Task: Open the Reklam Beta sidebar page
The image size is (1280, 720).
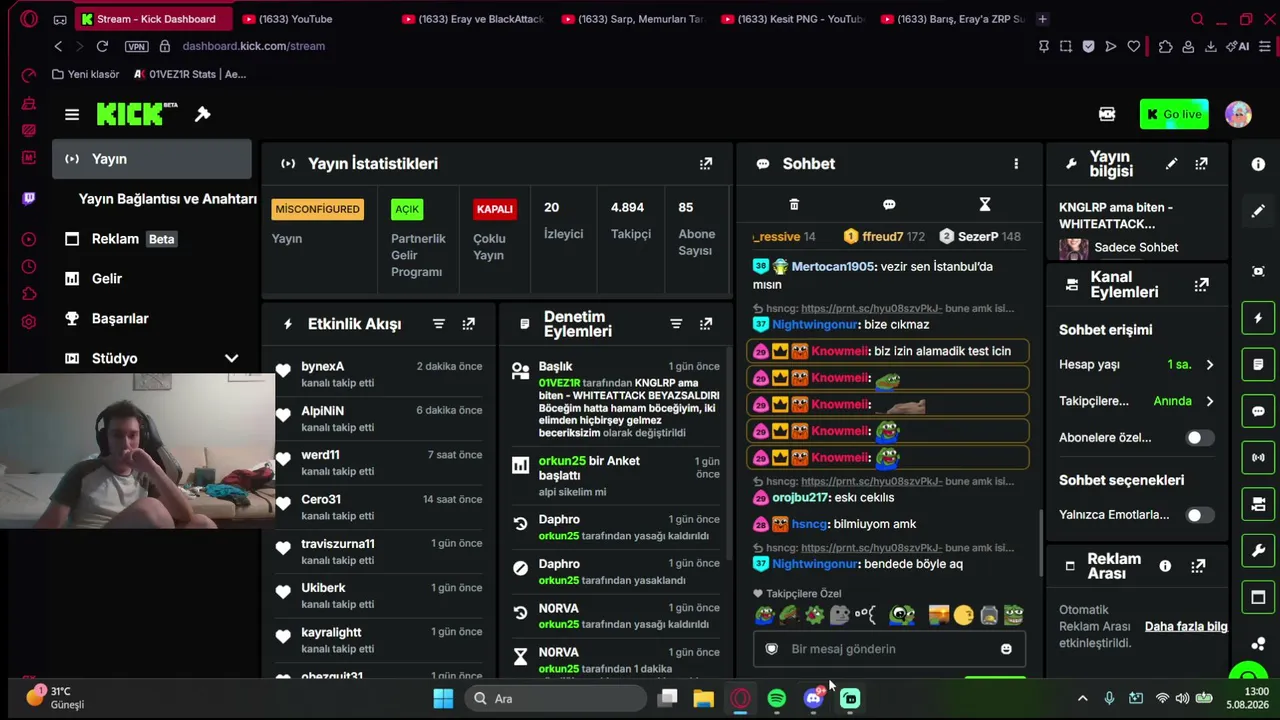Action: pos(152,239)
